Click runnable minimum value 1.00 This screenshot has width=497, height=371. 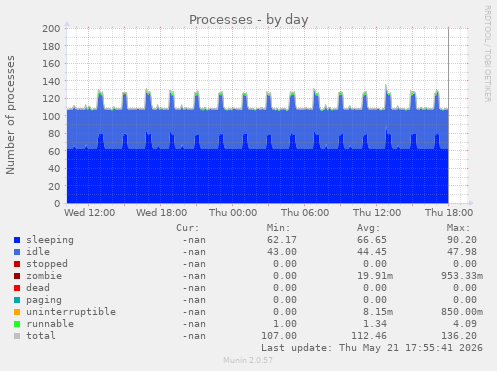click(285, 324)
